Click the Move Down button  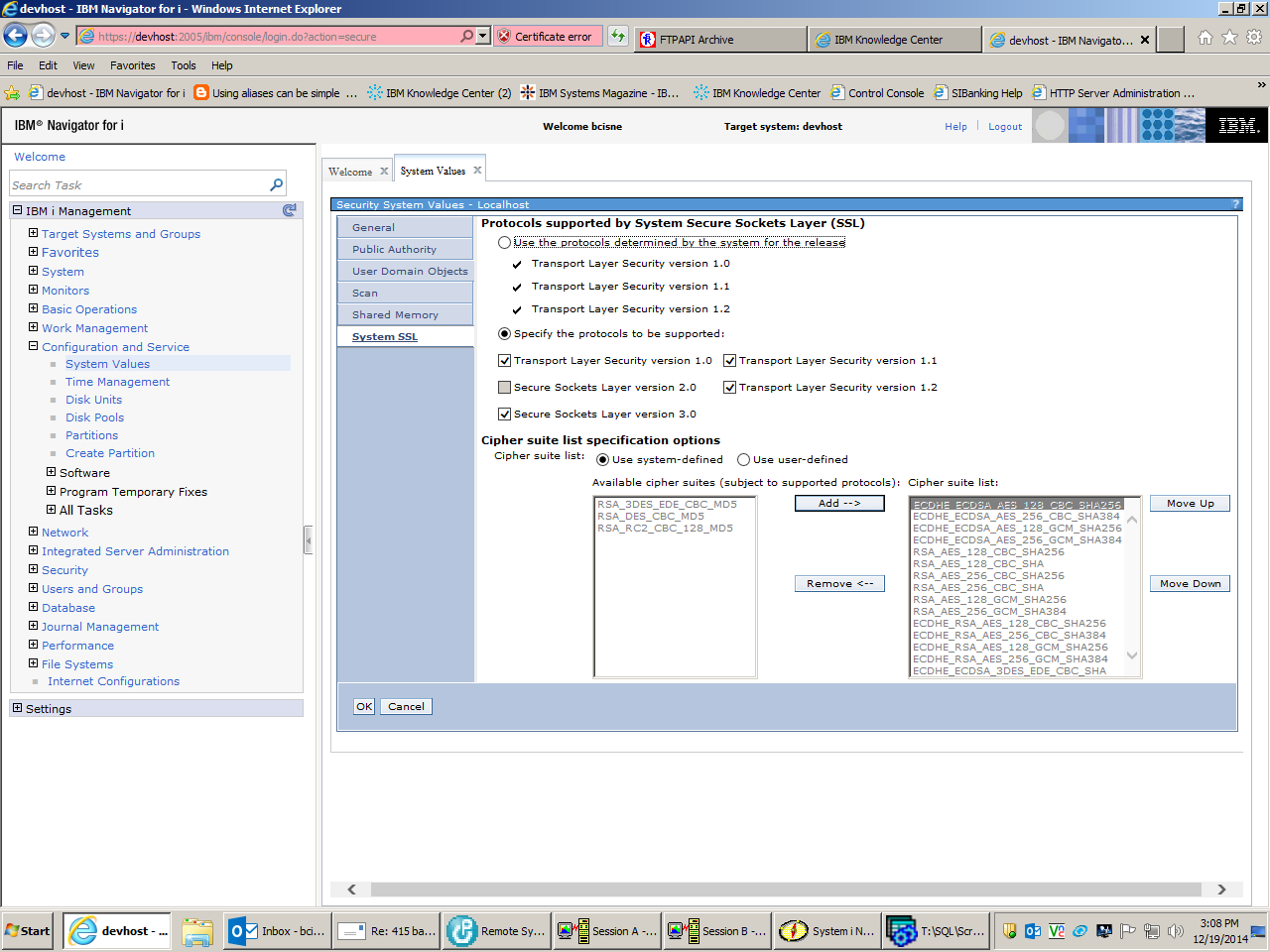1190,584
